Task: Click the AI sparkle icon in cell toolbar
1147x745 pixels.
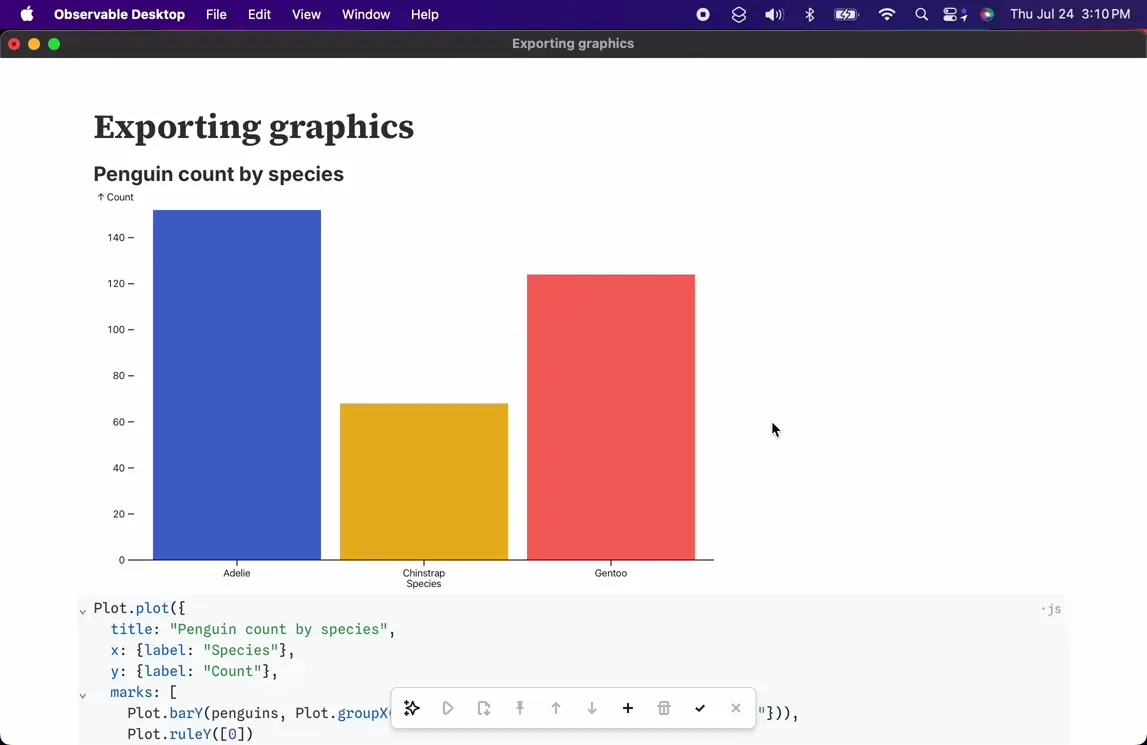Action: pos(412,708)
